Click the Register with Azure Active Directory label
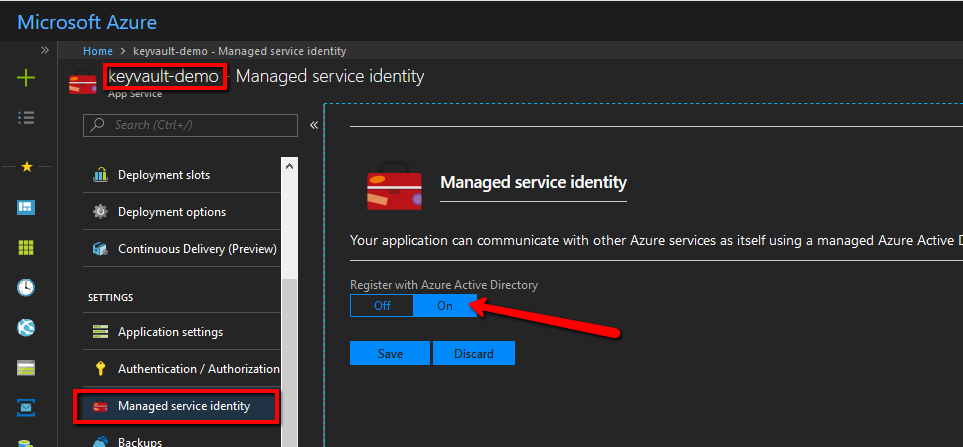 [443, 285]
